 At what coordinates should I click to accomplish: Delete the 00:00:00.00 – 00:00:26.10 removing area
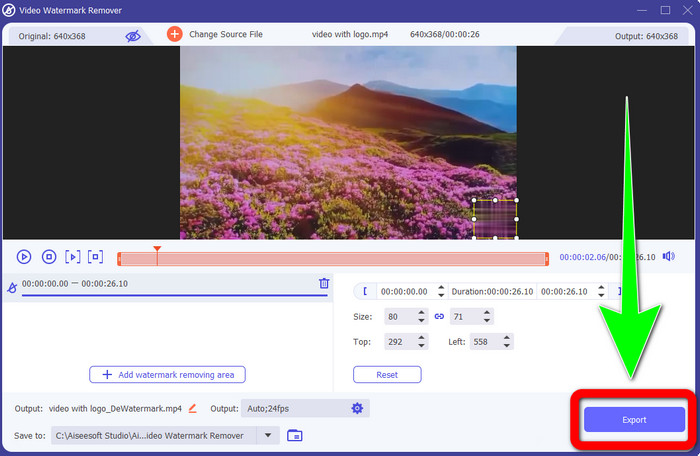(x=324, y=283)
